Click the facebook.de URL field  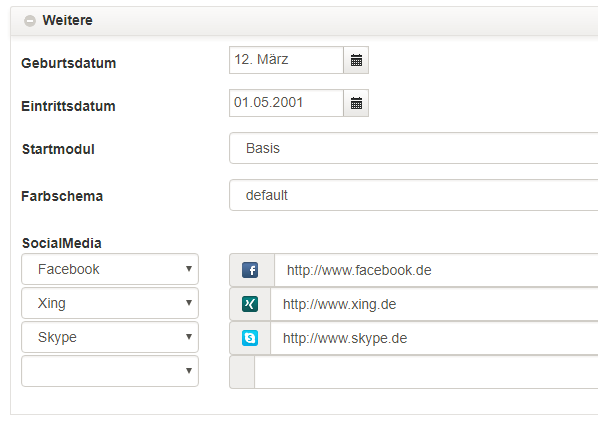pyautogui.click(x=436, y=270)
